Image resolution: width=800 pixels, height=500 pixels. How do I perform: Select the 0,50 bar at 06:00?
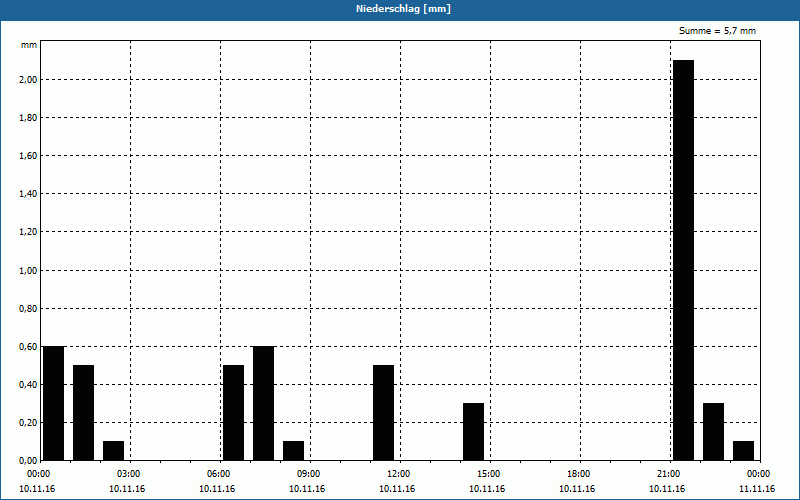234,413
